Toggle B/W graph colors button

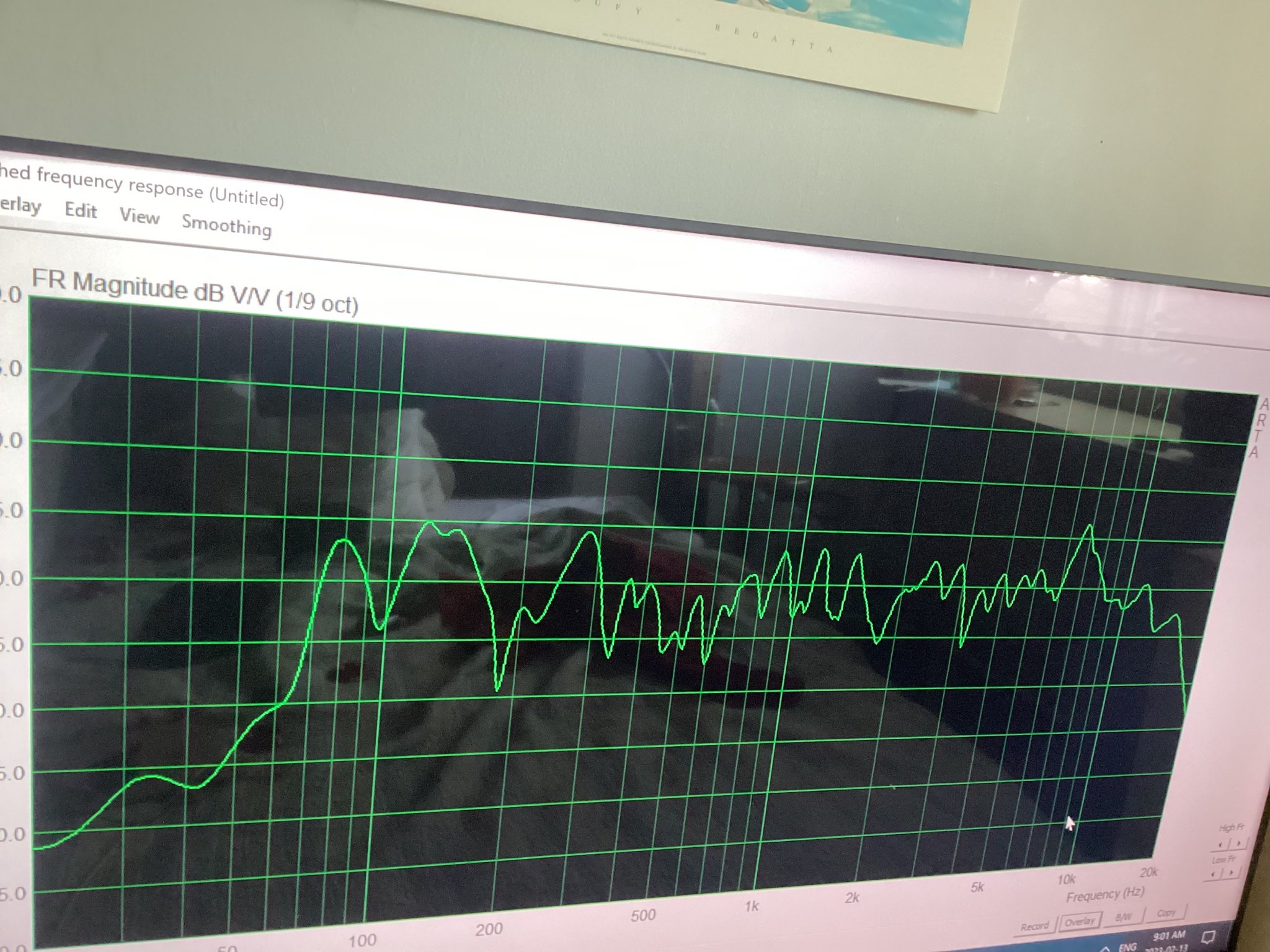pyautogui.click(x=1124, y=917)
